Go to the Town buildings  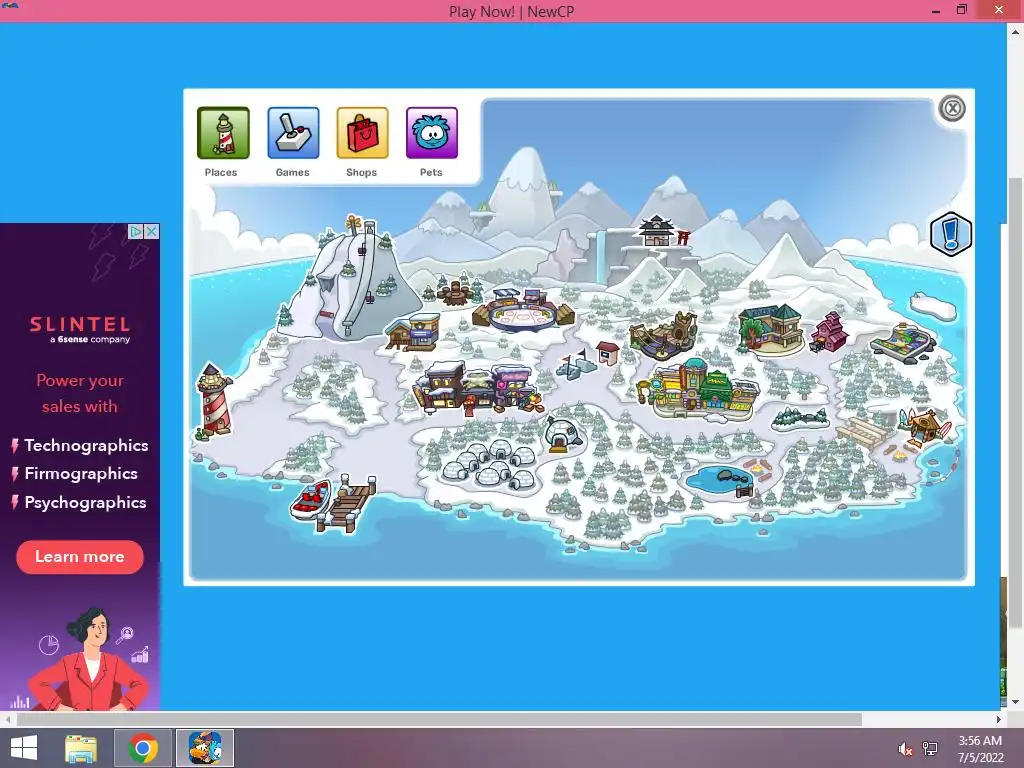pyautogui.click(x=479, y=388)
